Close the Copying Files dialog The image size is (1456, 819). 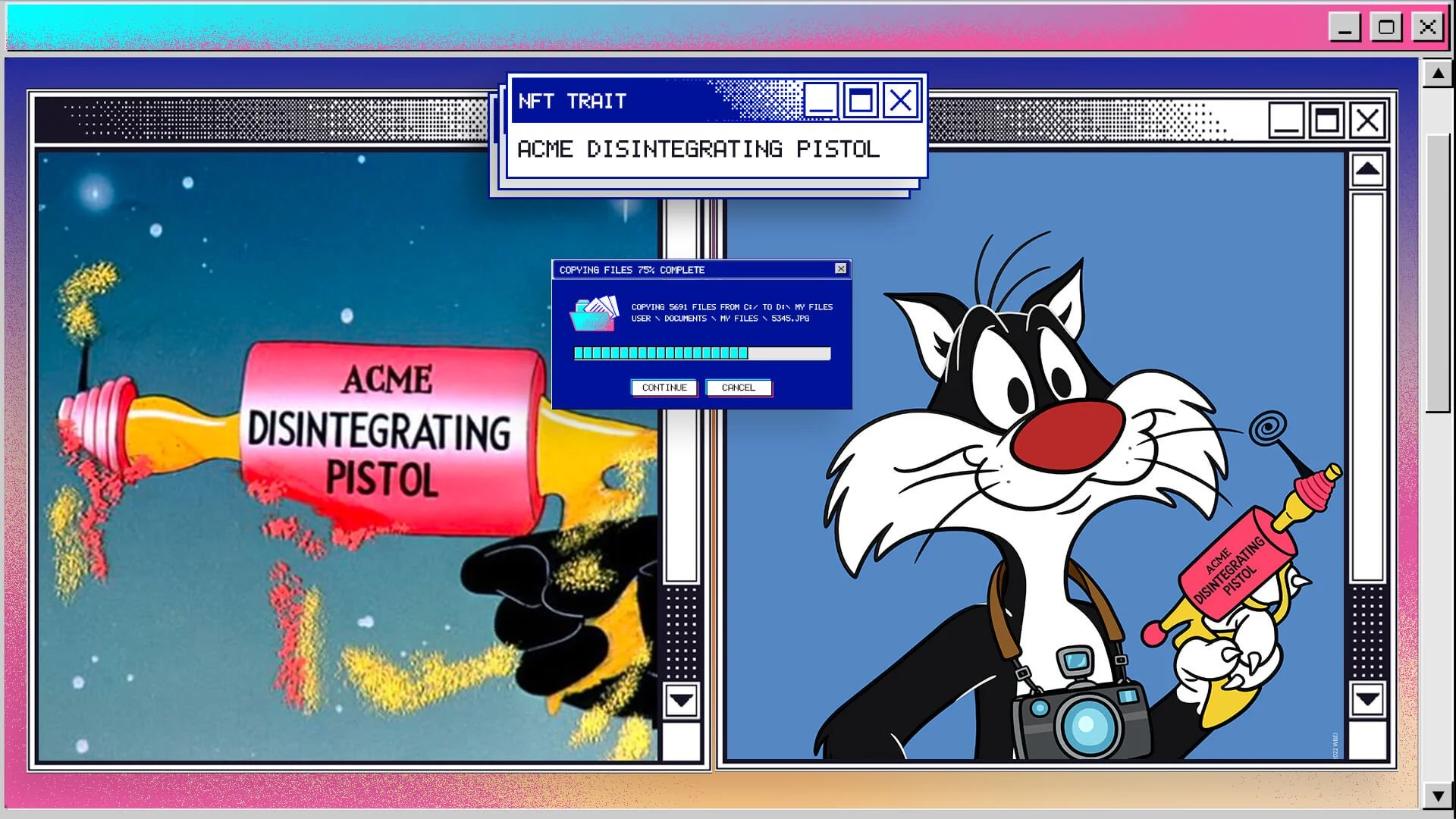840,268
